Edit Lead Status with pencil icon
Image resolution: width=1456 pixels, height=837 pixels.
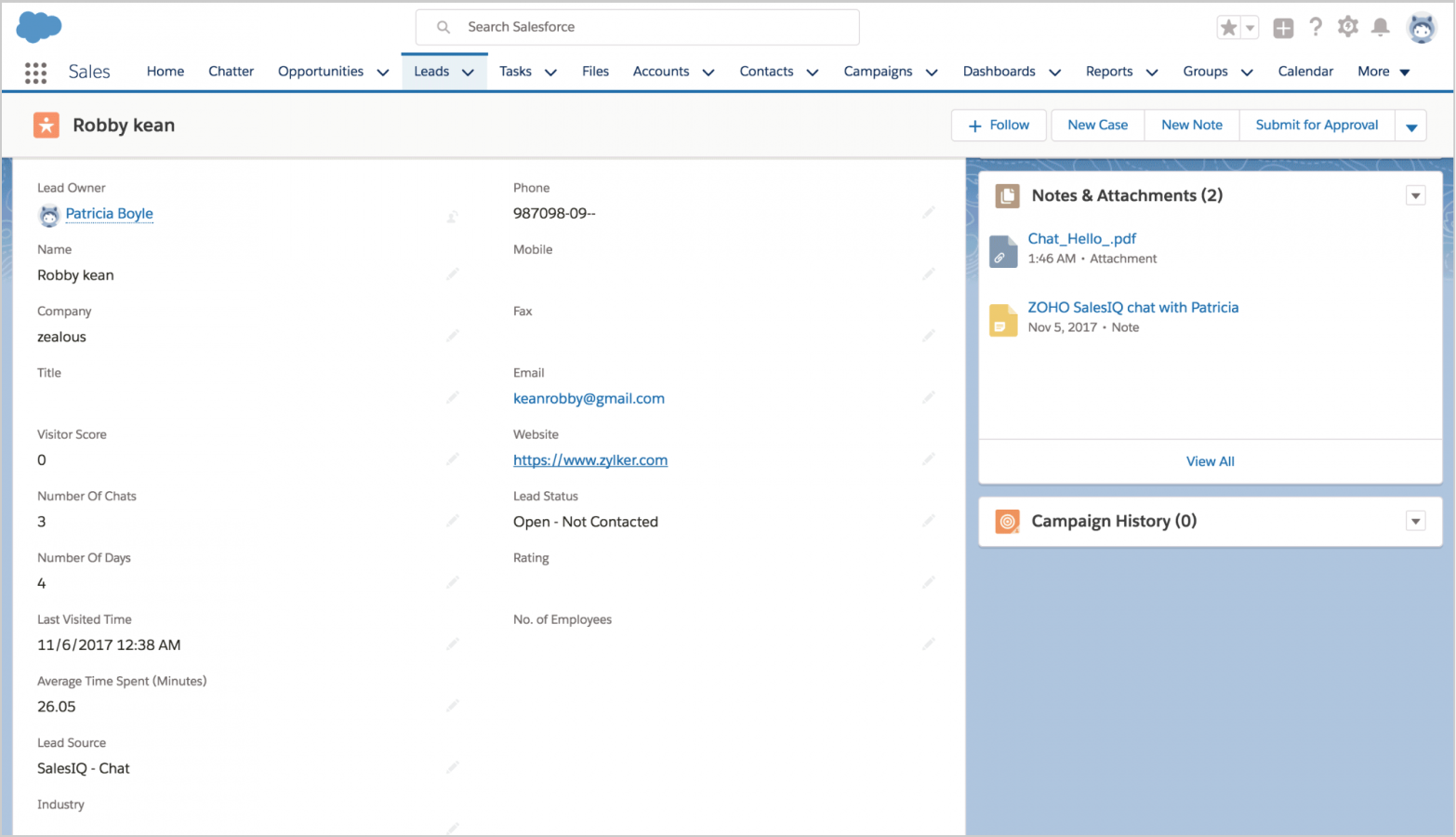point(928,522)
